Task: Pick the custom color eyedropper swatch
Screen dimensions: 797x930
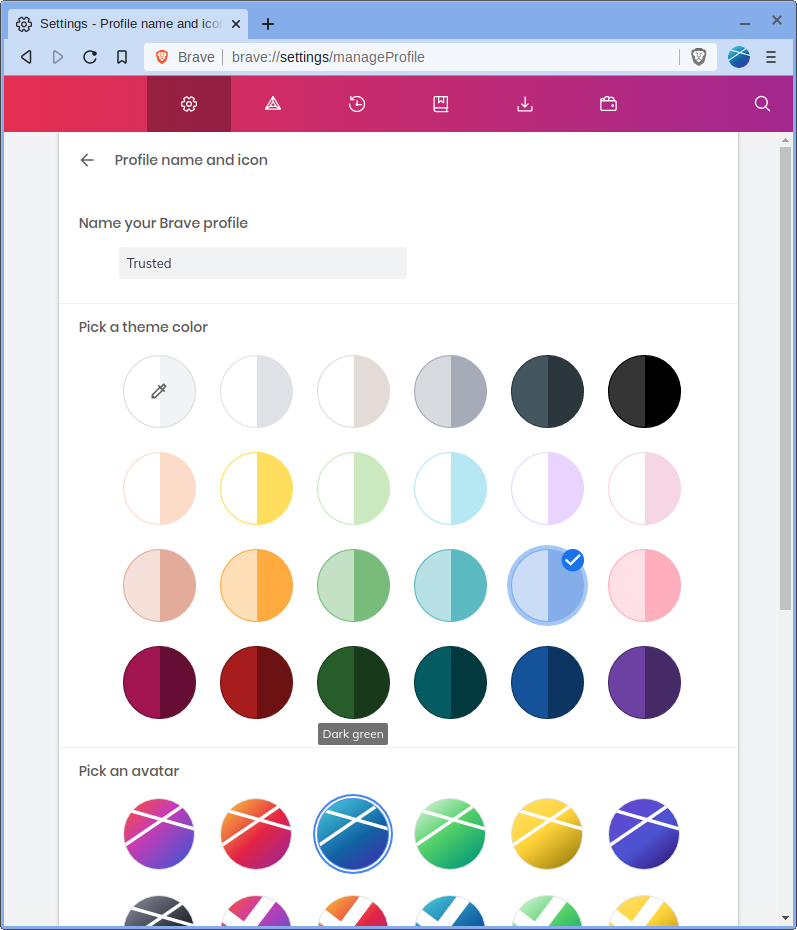Action: coord(159,391)
